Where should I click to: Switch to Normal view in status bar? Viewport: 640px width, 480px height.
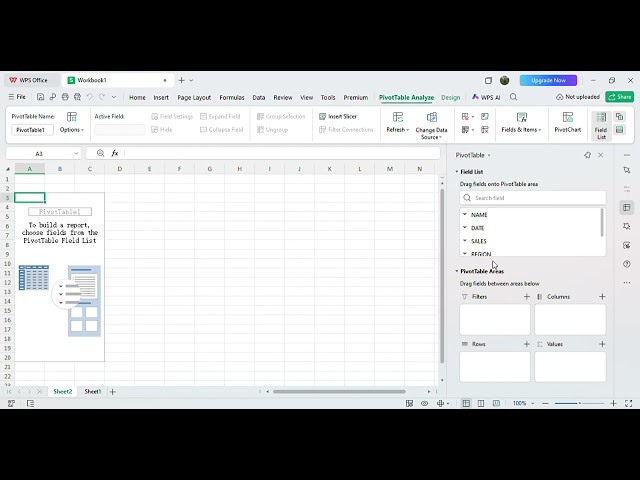(x=466, y=403)
